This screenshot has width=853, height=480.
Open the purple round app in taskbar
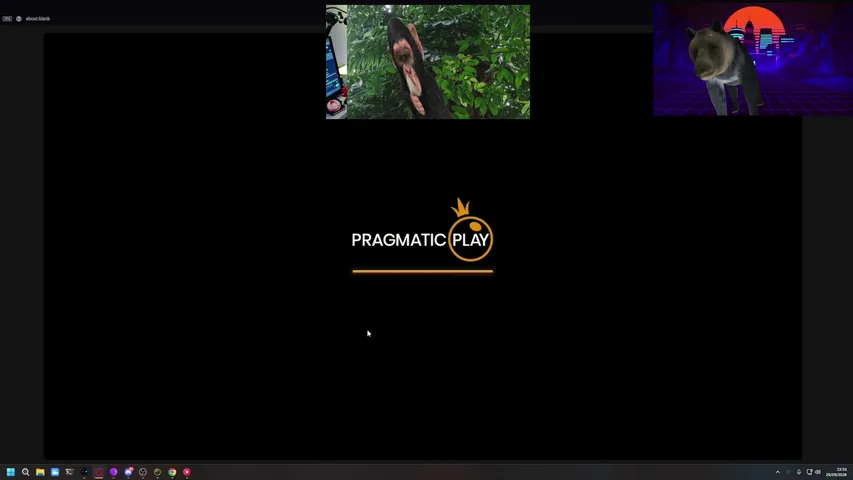113,472
